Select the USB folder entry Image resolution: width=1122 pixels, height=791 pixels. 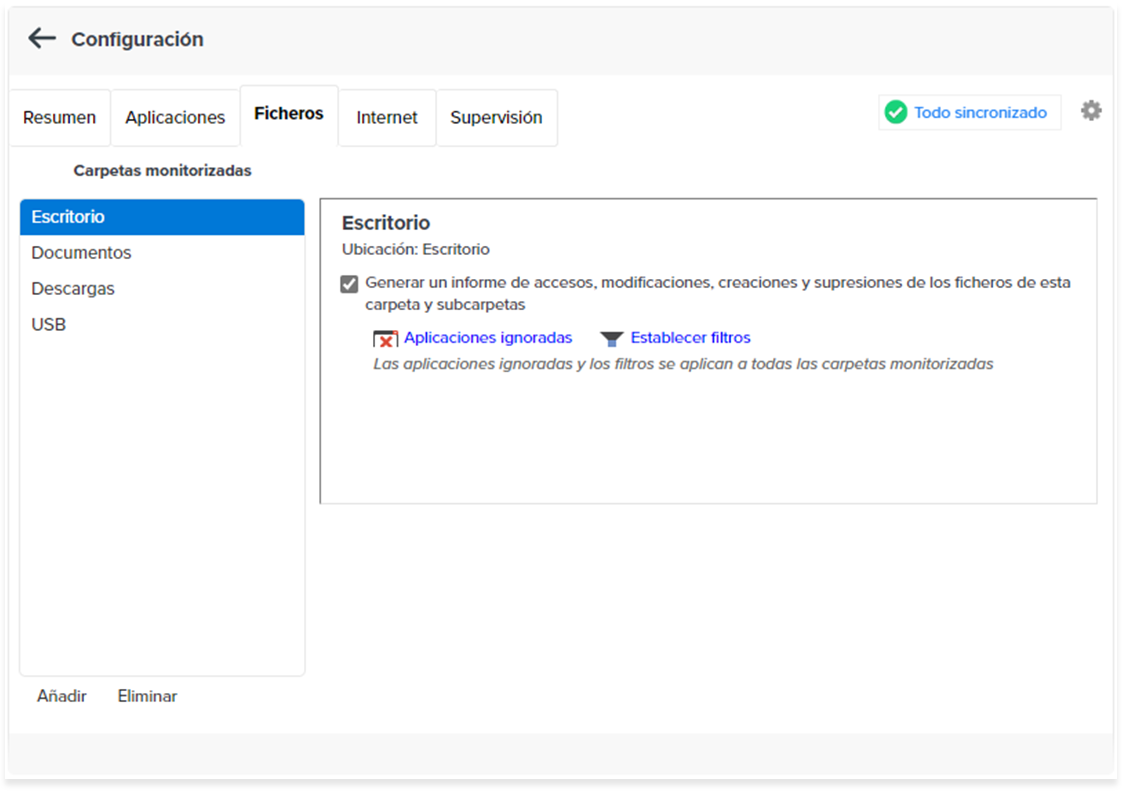coord(162,324)
